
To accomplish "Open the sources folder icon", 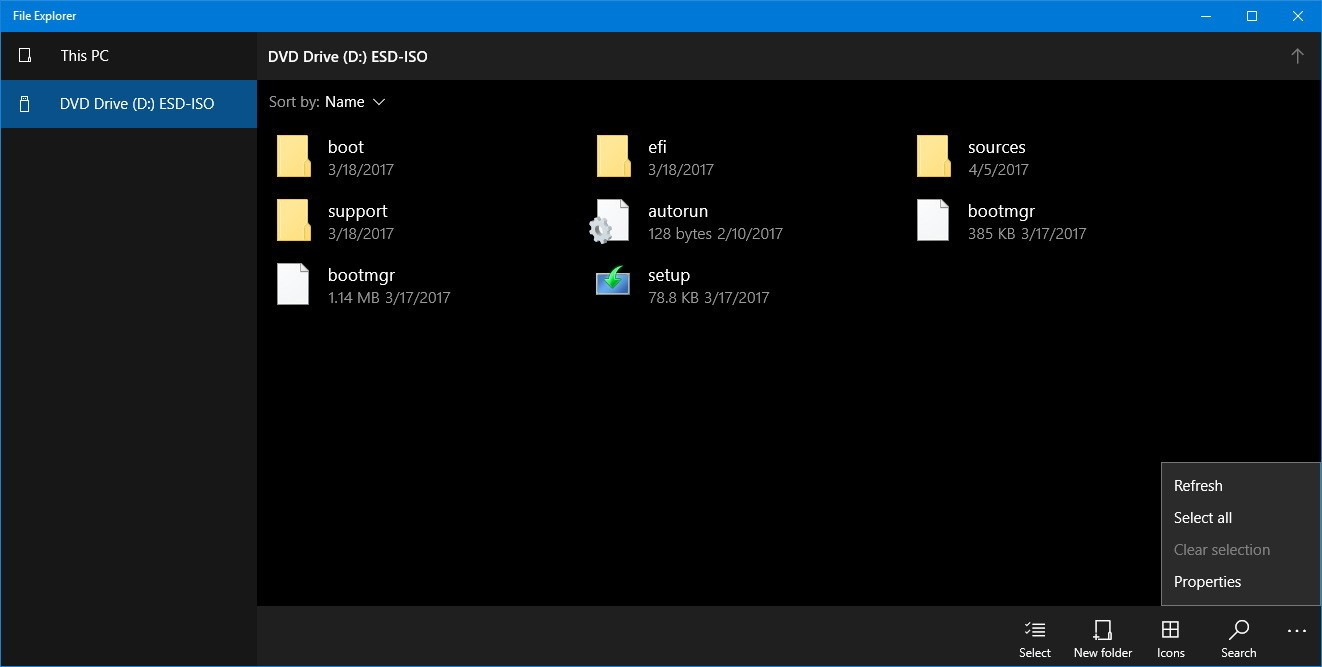I will 933,157.
